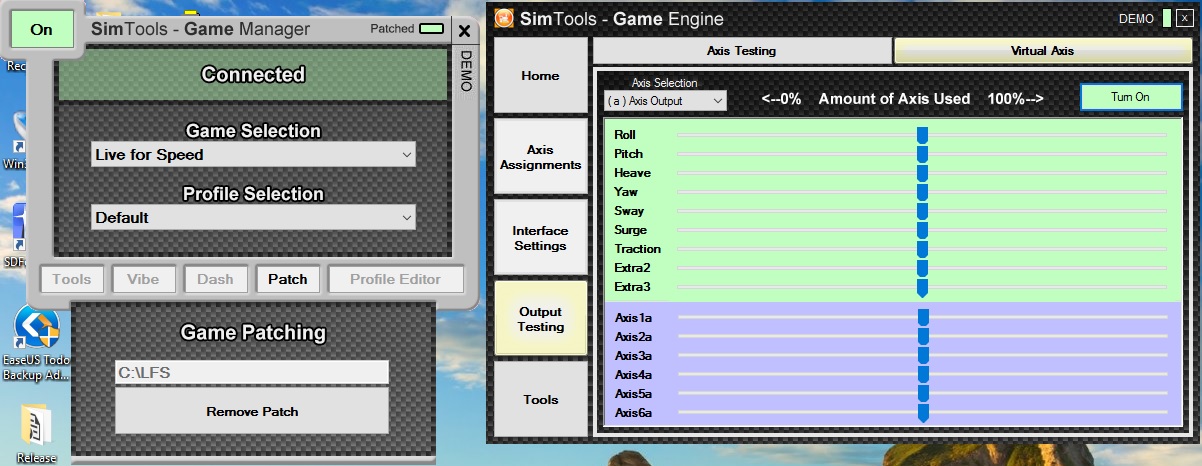Go to Home in Game Engine
This screenshot has height=466, width=1202.
541,76
